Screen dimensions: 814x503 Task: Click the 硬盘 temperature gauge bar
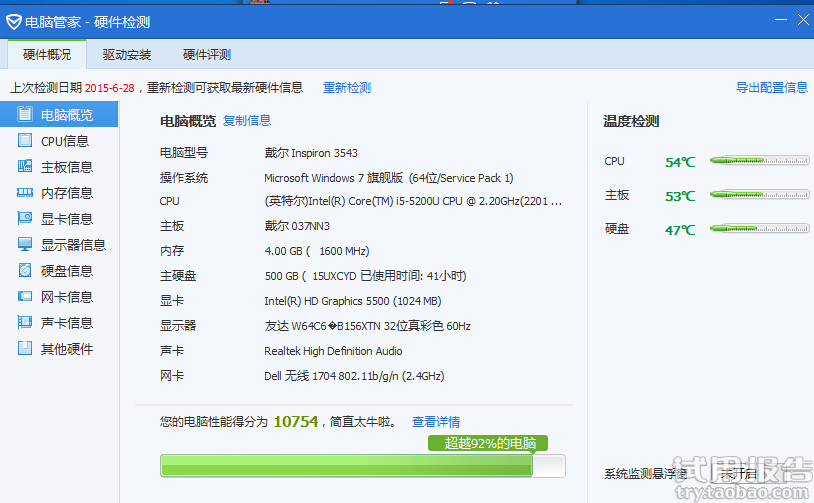pos(759,228)
